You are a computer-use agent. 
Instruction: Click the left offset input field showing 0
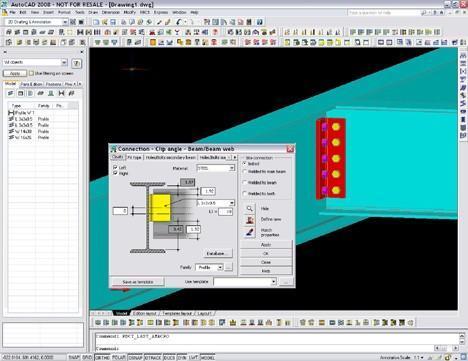120,211
